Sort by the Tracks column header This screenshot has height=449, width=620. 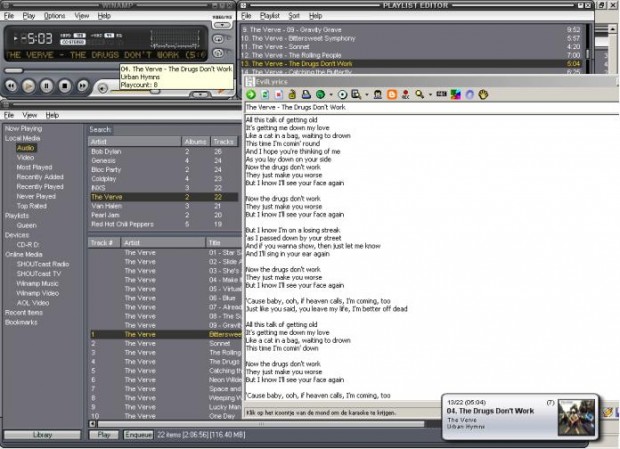click(224, 141)
